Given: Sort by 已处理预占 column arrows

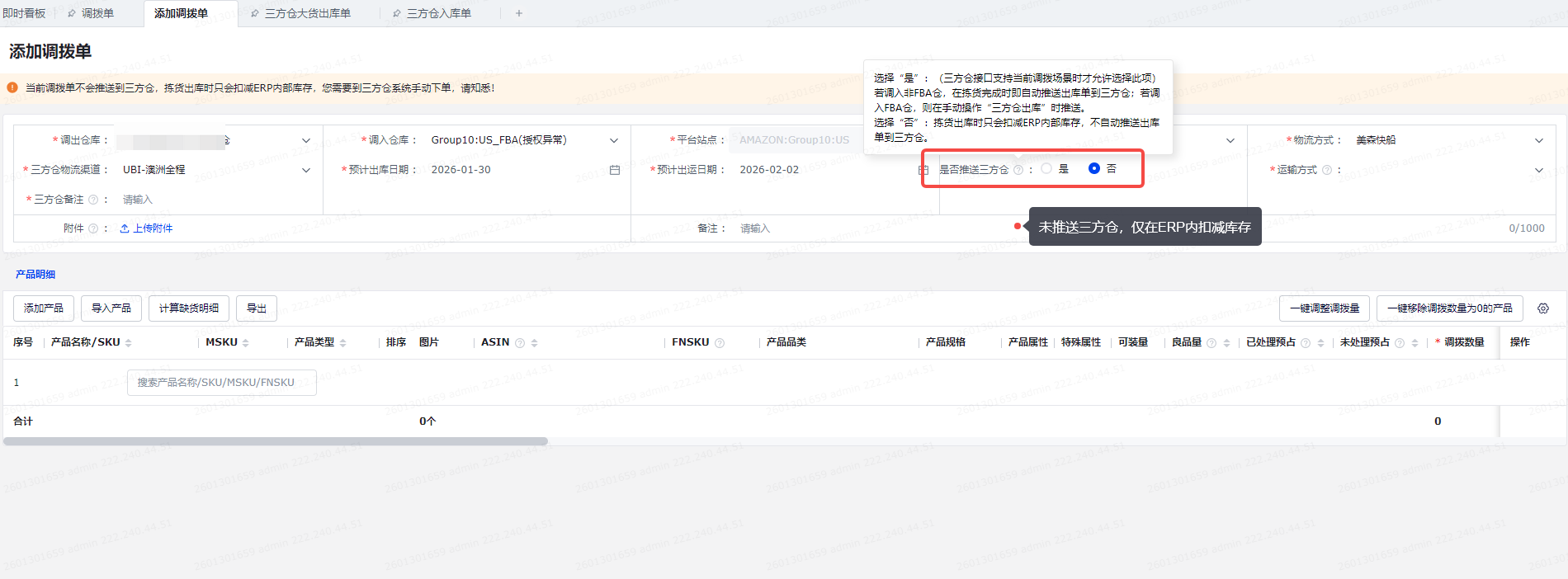Looking at the screenshot, I should 1320,343.
